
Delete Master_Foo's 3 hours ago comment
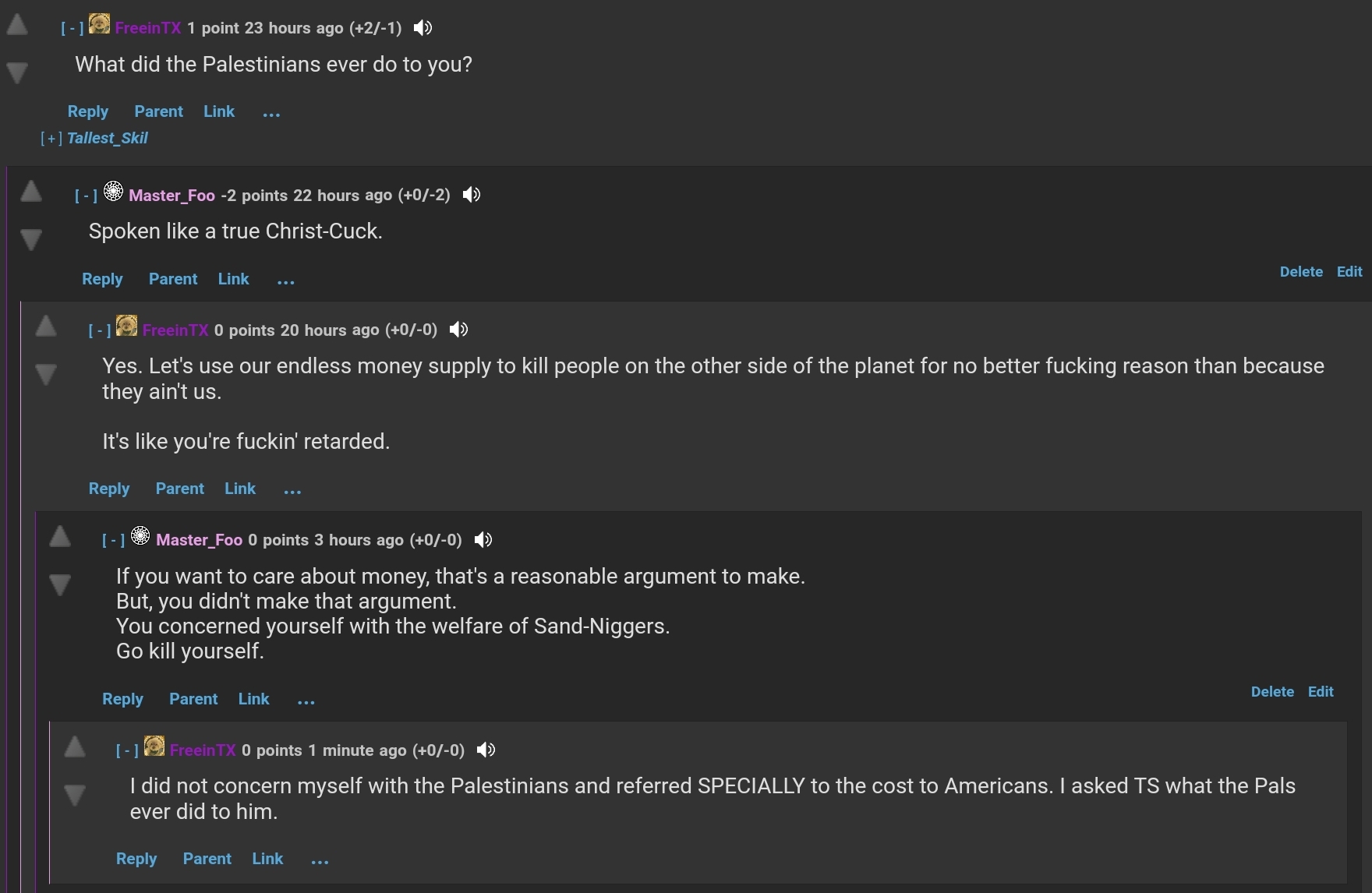pyautogui.click(x=1272, y=692)
